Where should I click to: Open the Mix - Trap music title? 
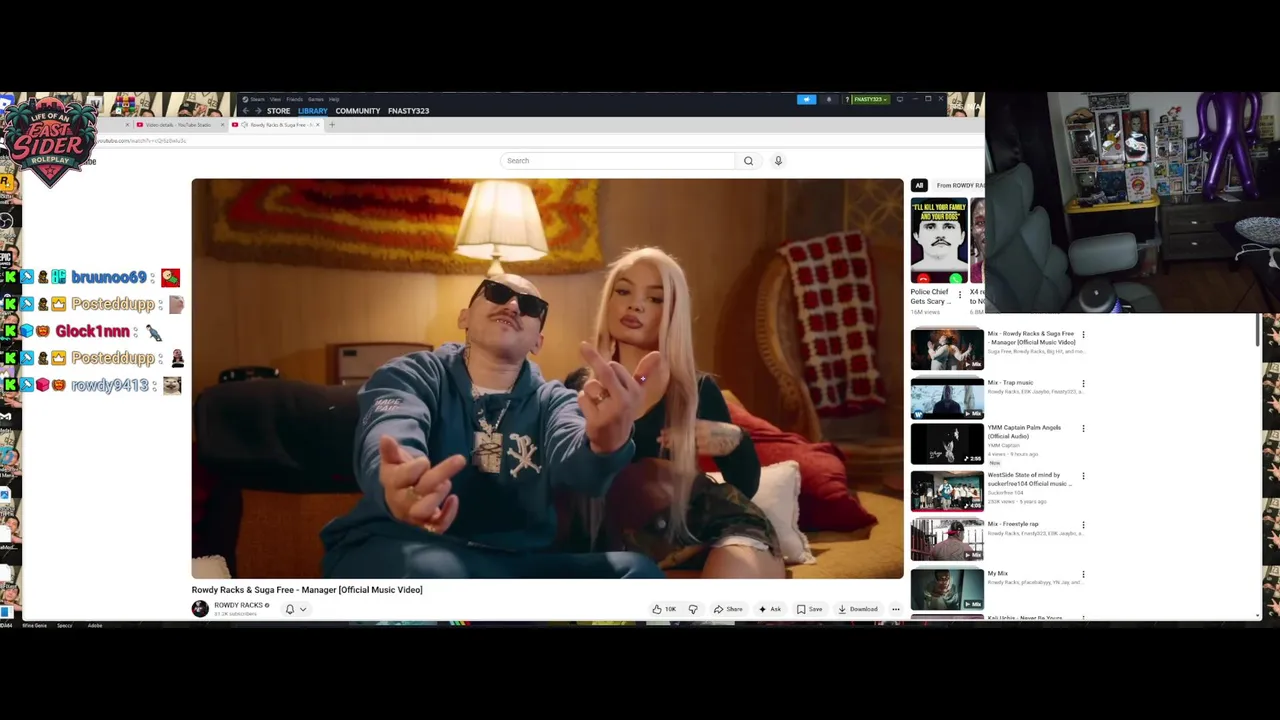(1010, 383)
